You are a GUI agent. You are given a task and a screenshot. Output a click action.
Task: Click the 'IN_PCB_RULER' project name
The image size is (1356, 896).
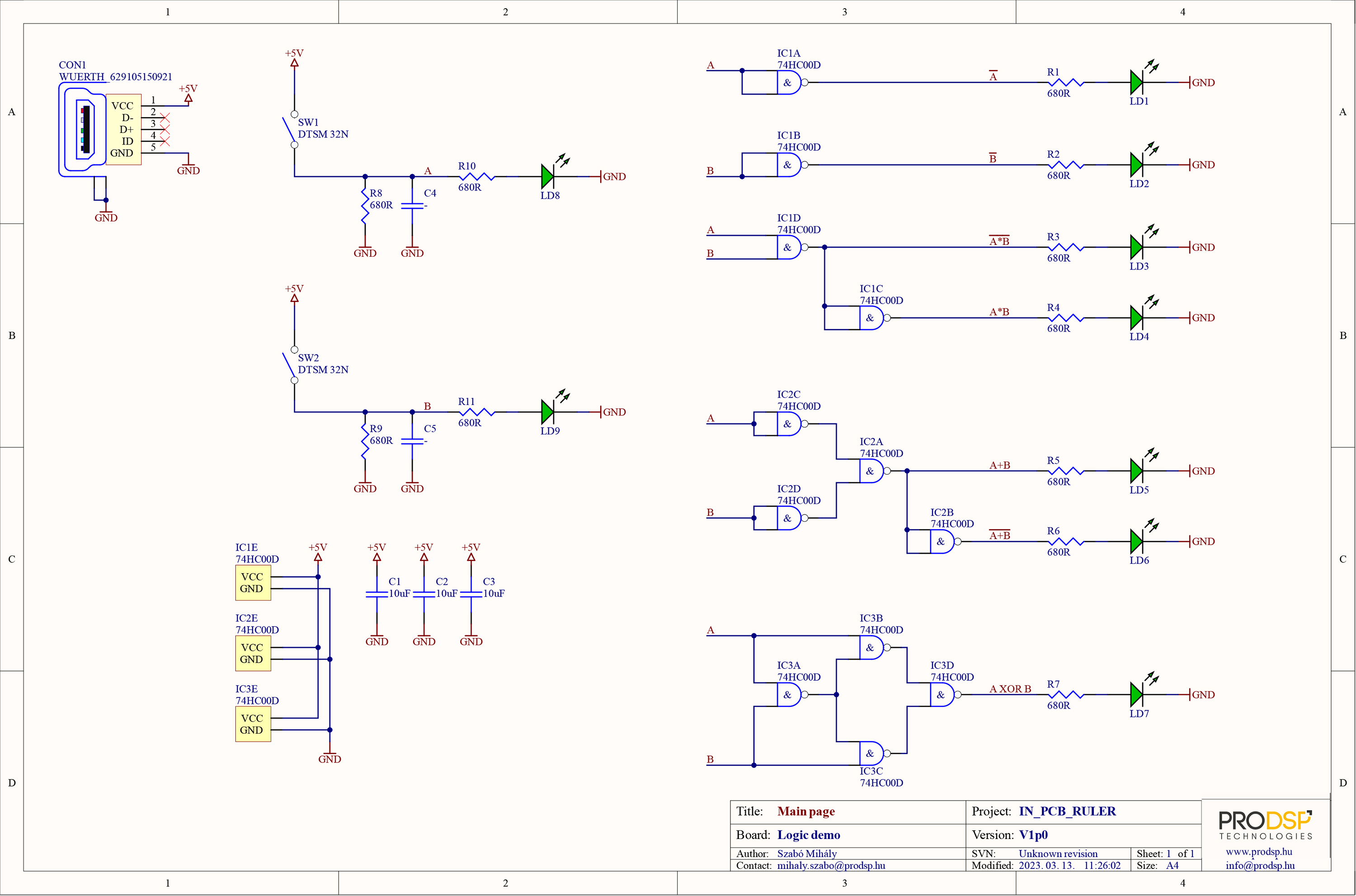[x=1067, y=811]
